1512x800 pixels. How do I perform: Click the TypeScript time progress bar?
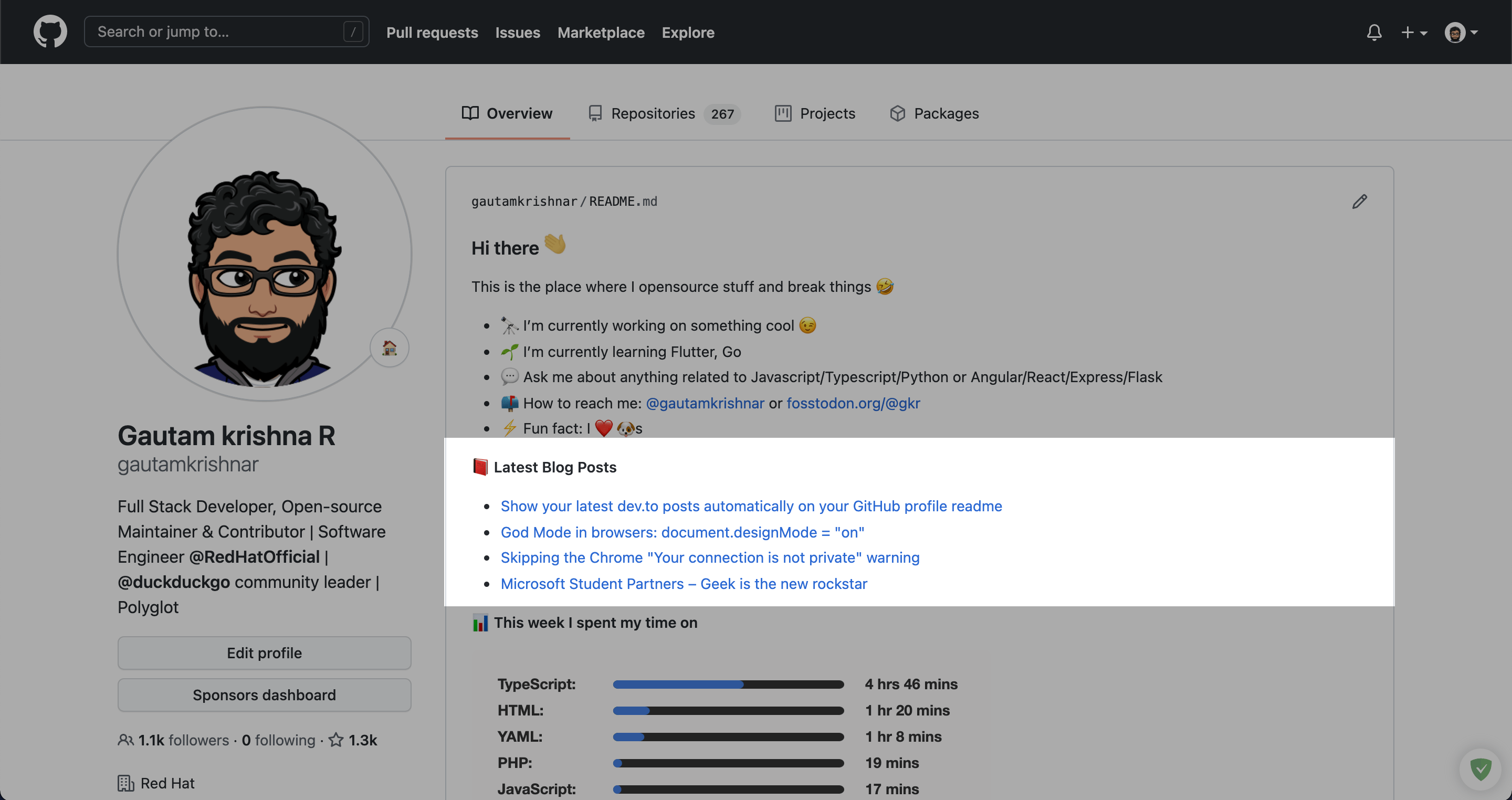(728, 685)
